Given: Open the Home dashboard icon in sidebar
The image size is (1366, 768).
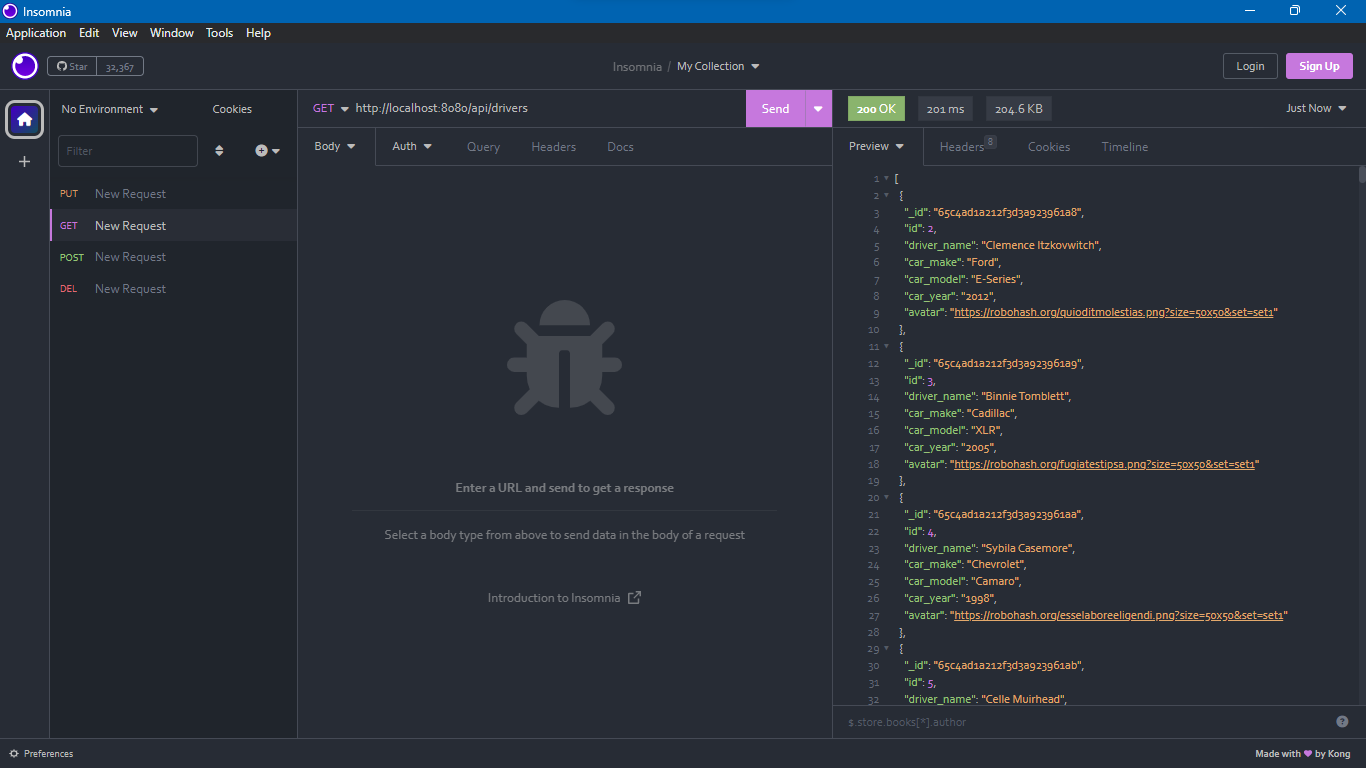Looking at the screenshot, I should [25, 119].
